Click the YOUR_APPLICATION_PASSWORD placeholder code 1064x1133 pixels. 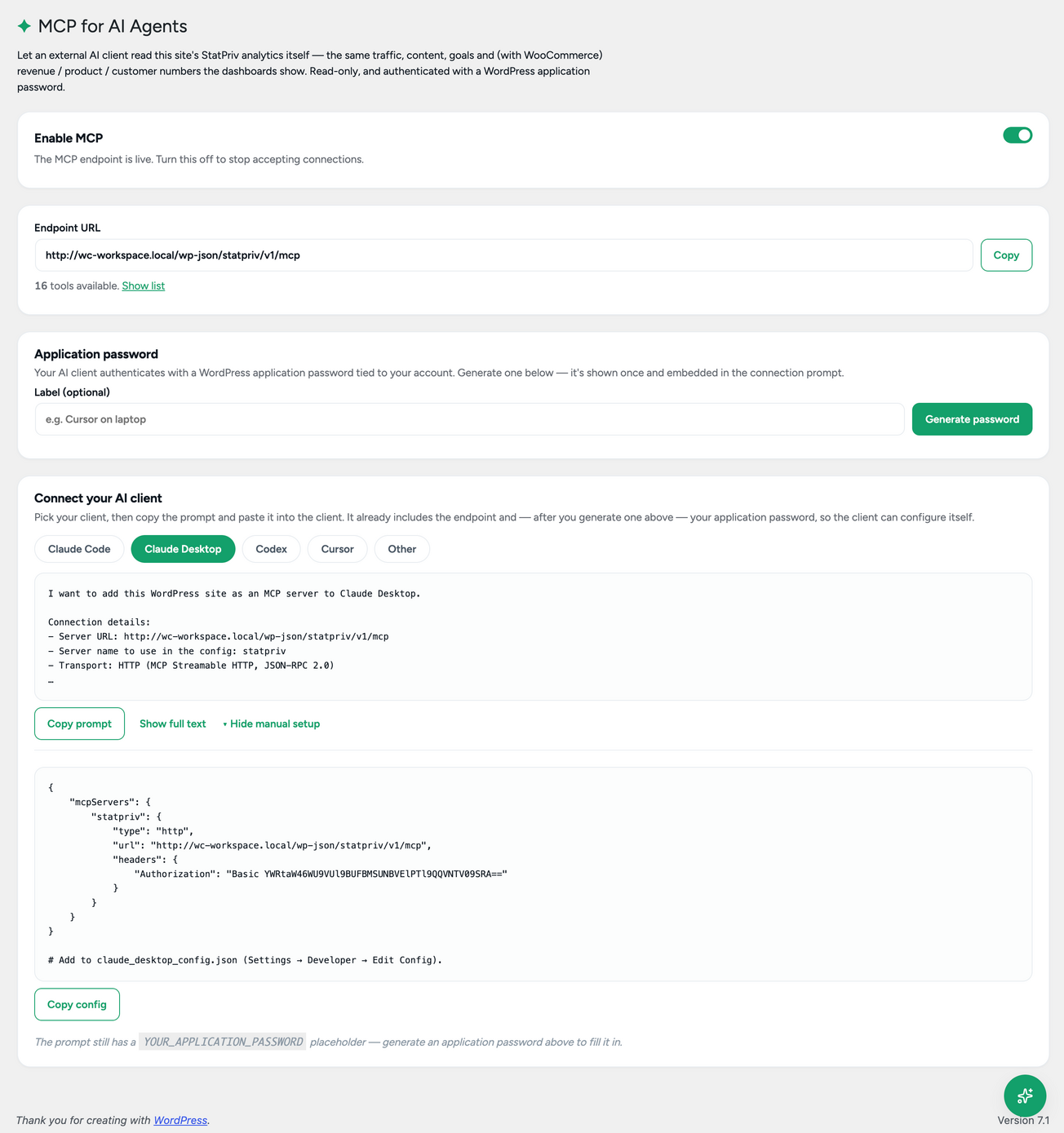[x=223, y=1042]
